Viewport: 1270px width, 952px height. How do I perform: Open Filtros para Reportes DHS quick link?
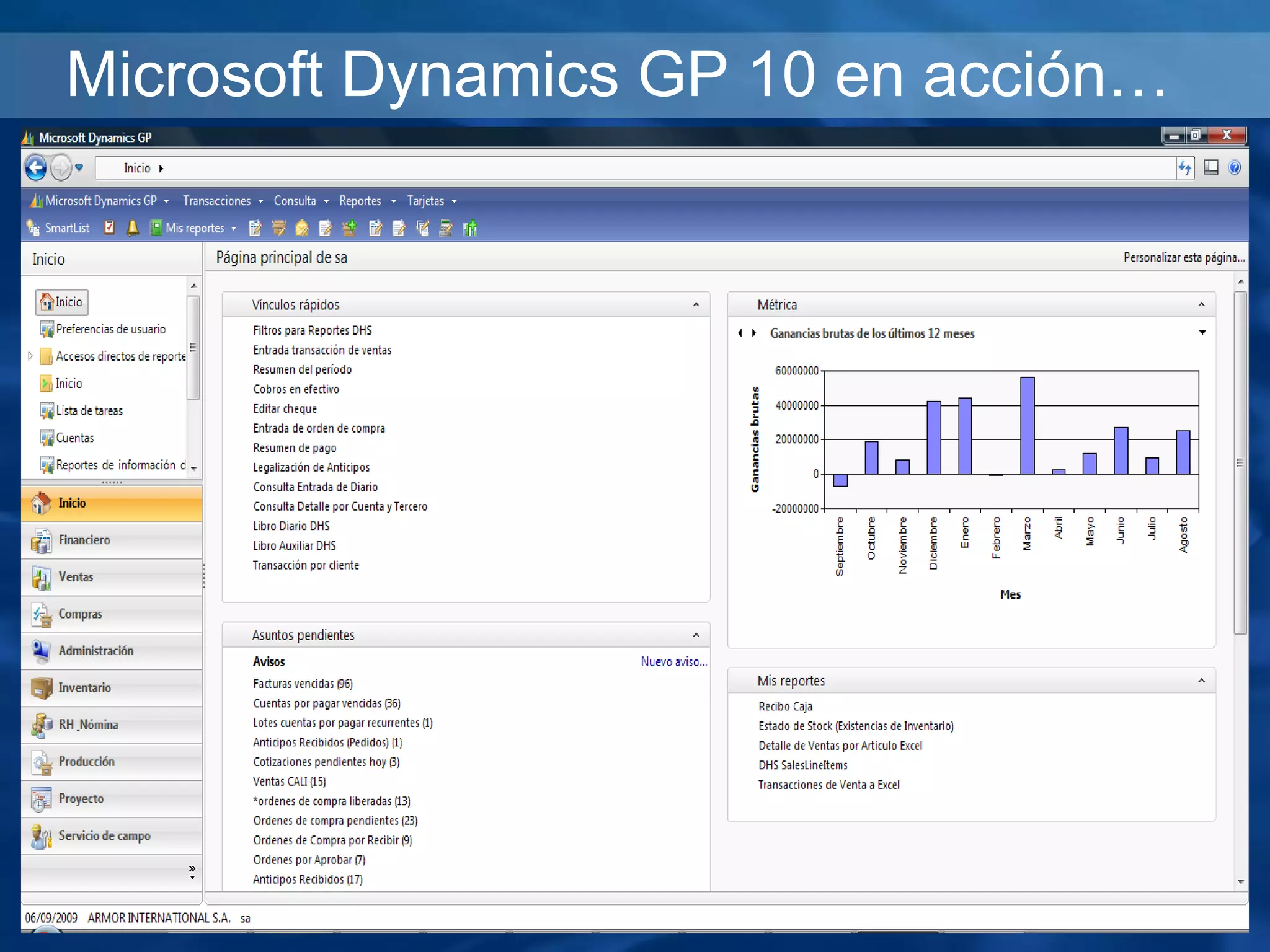(x=312, y=330)
